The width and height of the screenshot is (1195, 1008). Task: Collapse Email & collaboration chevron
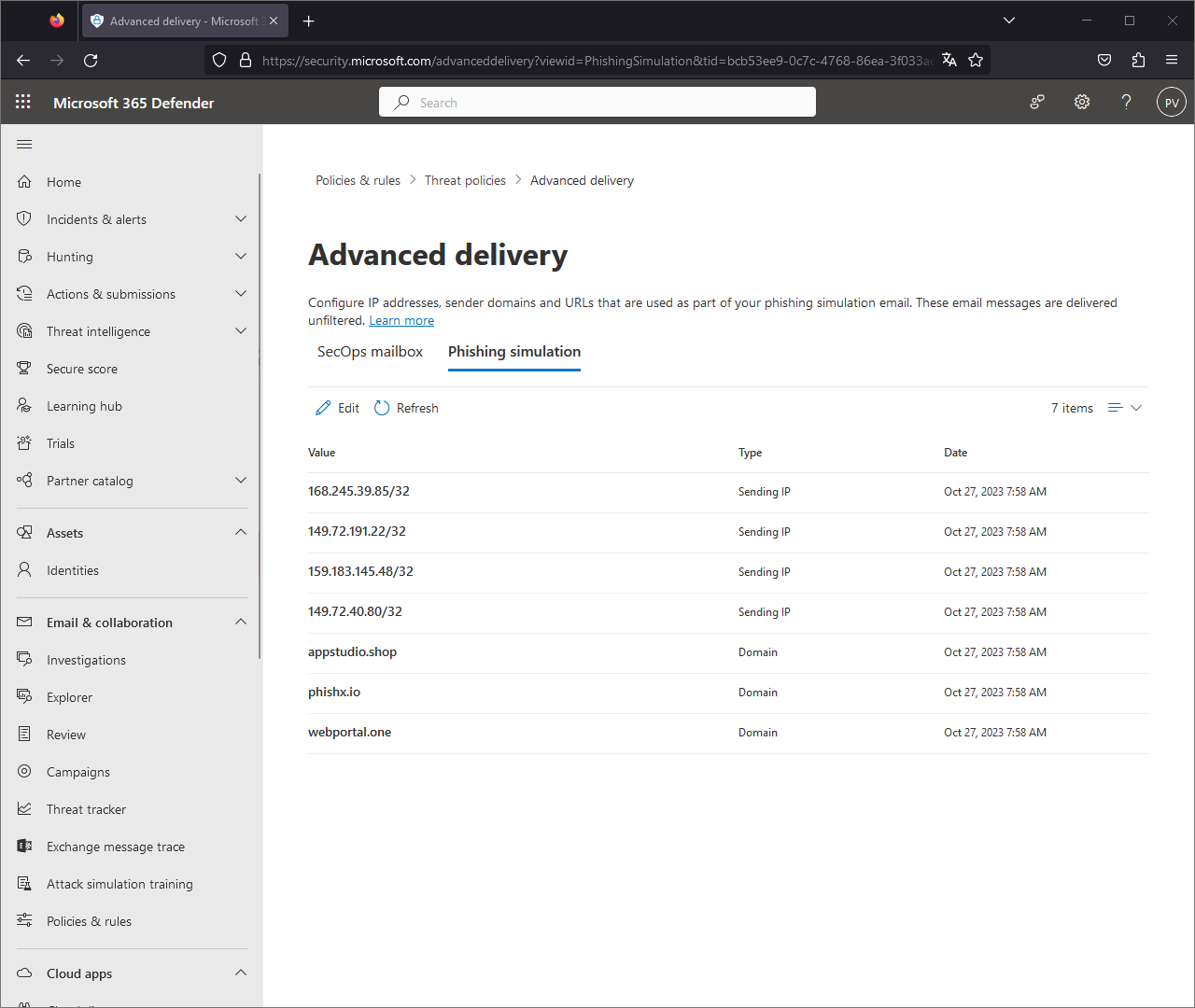(241, 622)
